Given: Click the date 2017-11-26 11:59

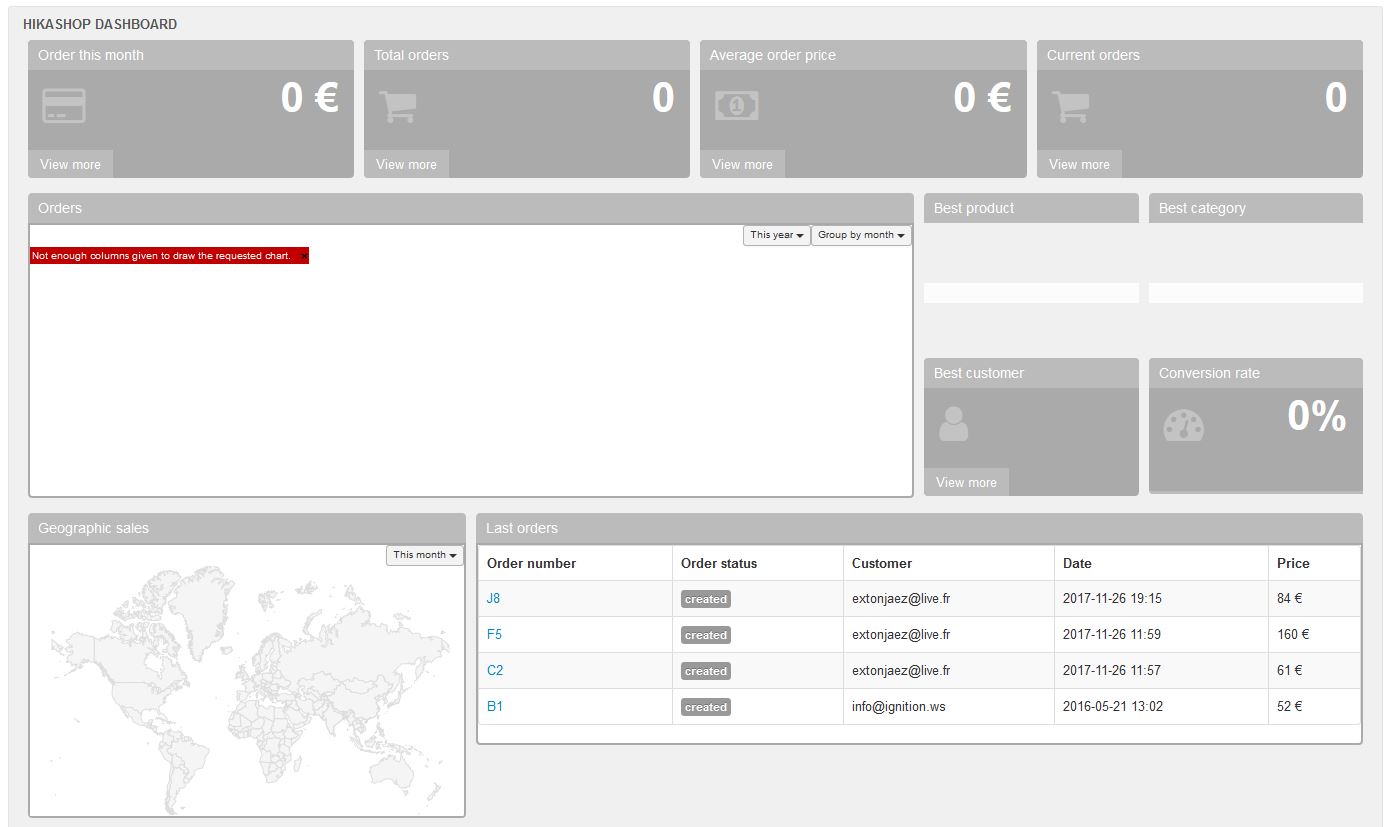Looking at the screenshot, I should click(x=1112, y=634).
